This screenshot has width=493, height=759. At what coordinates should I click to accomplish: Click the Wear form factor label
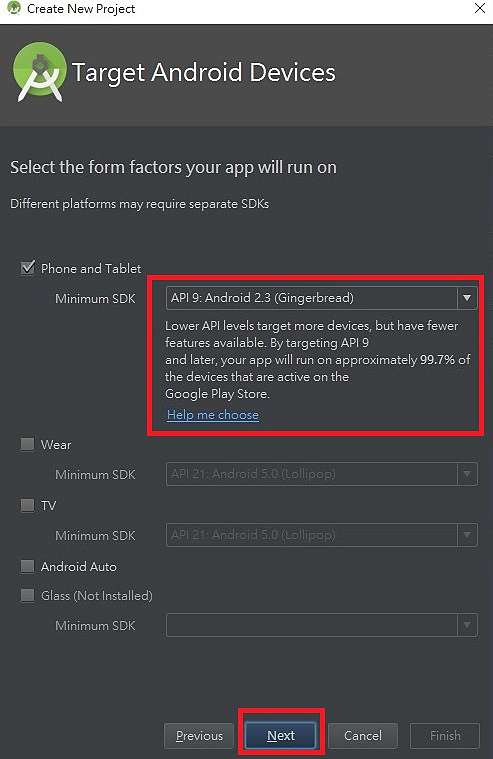[x=56, y=444]
